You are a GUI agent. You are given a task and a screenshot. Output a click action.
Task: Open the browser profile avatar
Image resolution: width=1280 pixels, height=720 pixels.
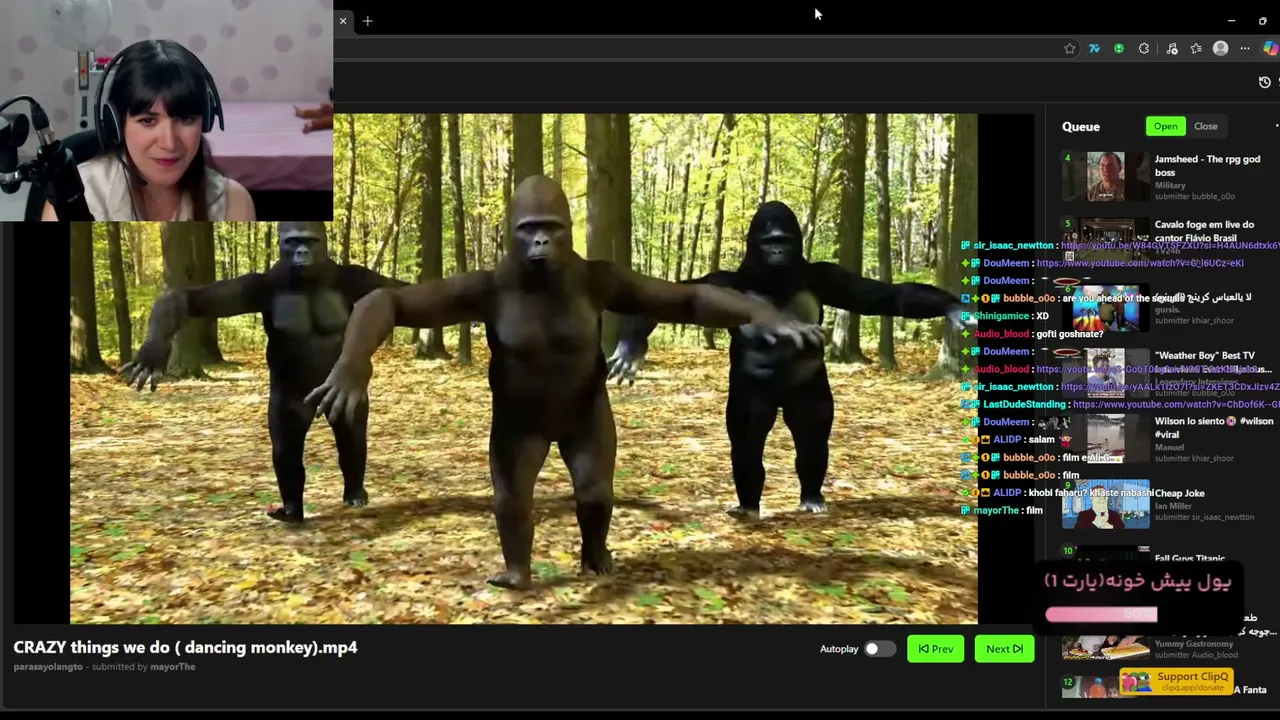pos(1220,48)
